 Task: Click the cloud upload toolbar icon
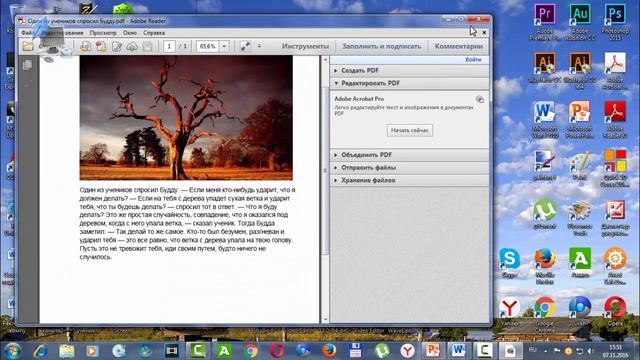coord(132,47)
